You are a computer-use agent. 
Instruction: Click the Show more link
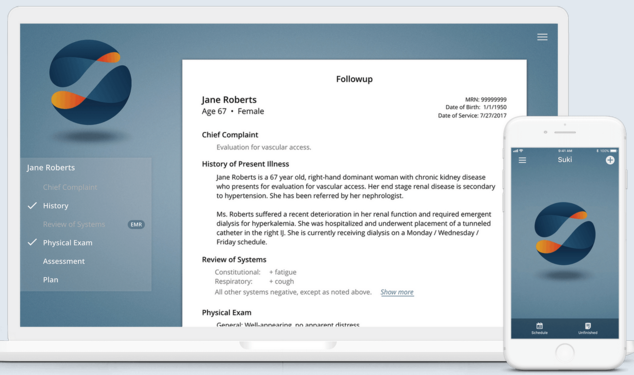pos(397,292)
